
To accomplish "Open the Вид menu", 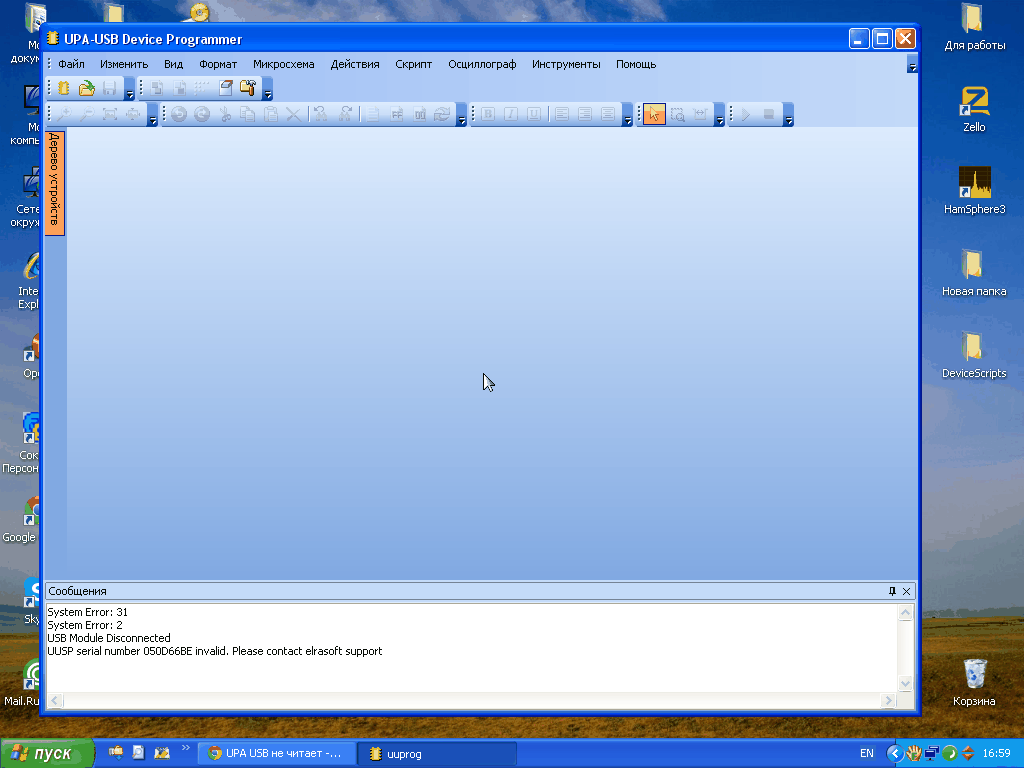I will (173, 64).
